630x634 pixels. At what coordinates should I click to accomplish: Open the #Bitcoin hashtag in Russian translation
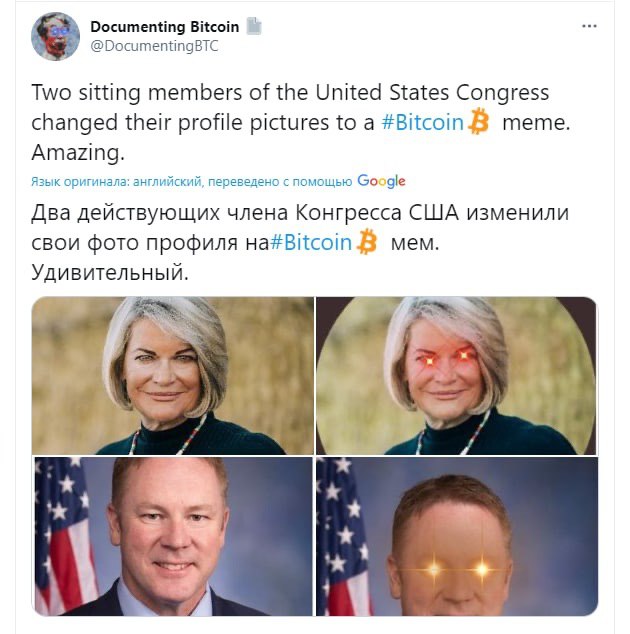pyautogui.click(x=311, y=243)
